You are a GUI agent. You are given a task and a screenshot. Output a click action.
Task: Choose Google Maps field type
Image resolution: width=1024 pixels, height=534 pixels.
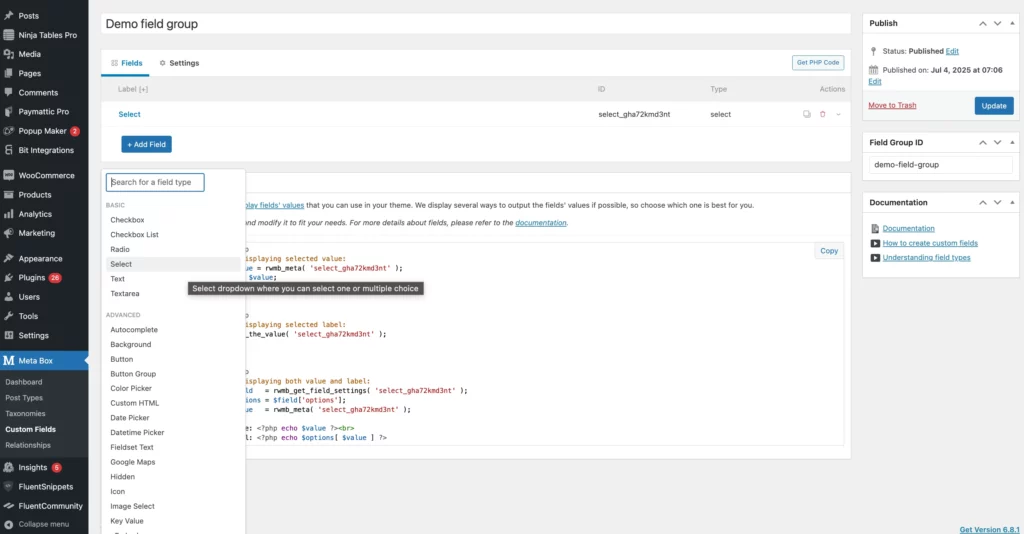(x=133, y=462)
